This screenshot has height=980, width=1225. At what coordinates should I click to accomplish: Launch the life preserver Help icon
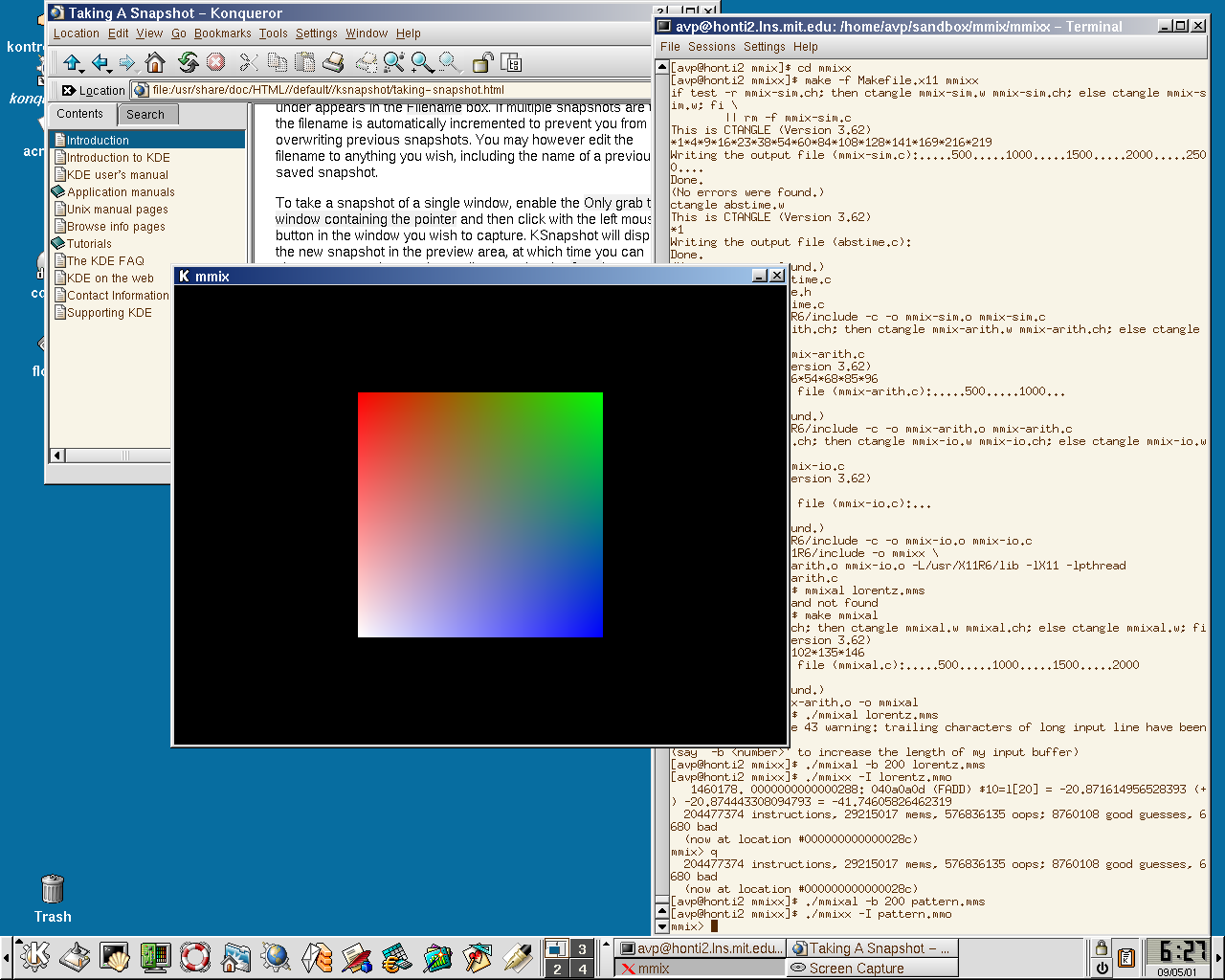(x=195, y=956)
